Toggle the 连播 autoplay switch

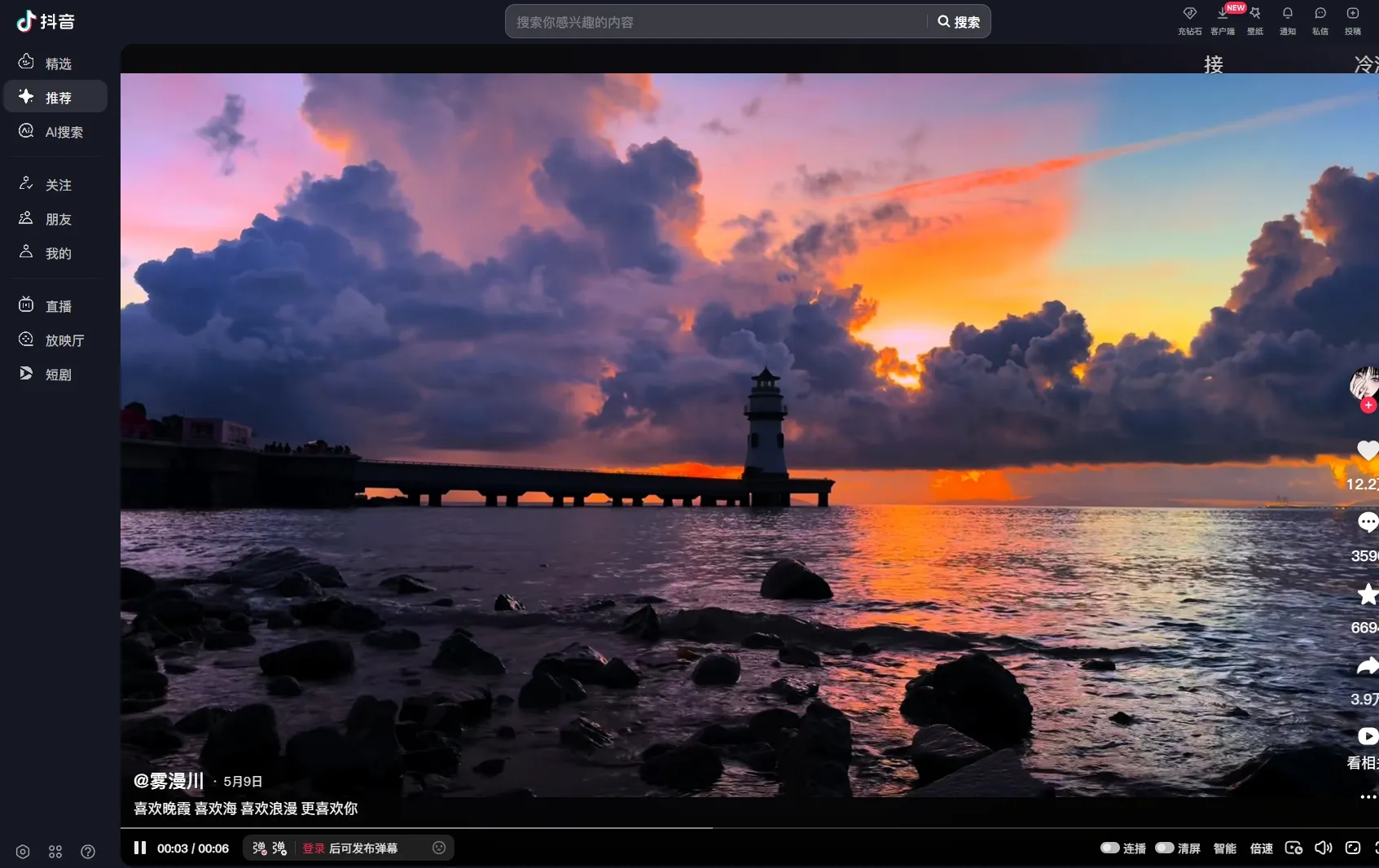click(x=1109, y=848)
